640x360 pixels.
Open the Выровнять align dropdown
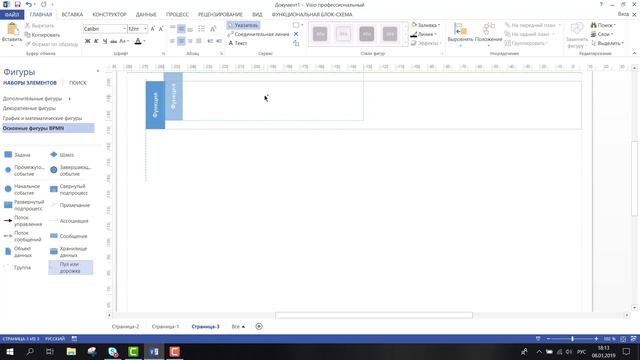(x=460, y=34)
